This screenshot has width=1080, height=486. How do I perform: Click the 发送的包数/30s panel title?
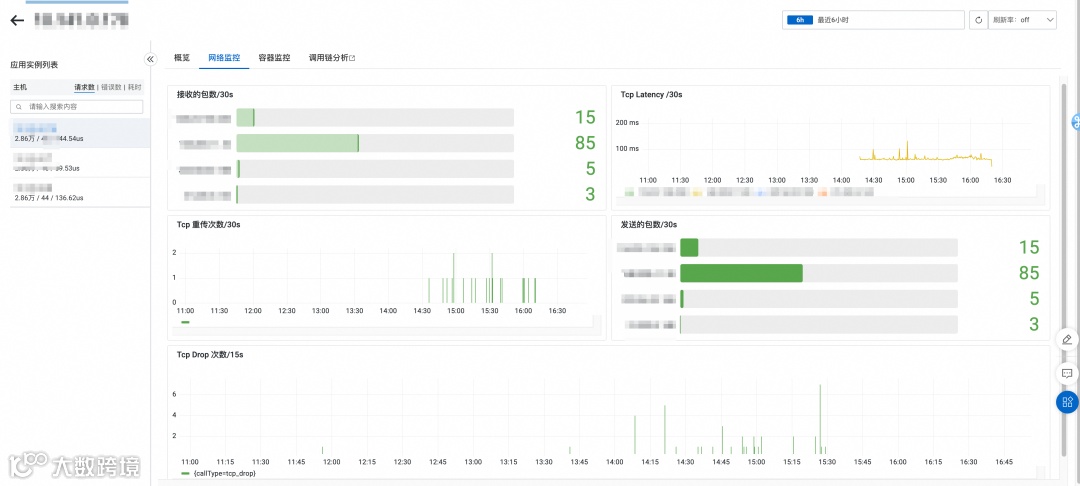click(x=648, y=224)
